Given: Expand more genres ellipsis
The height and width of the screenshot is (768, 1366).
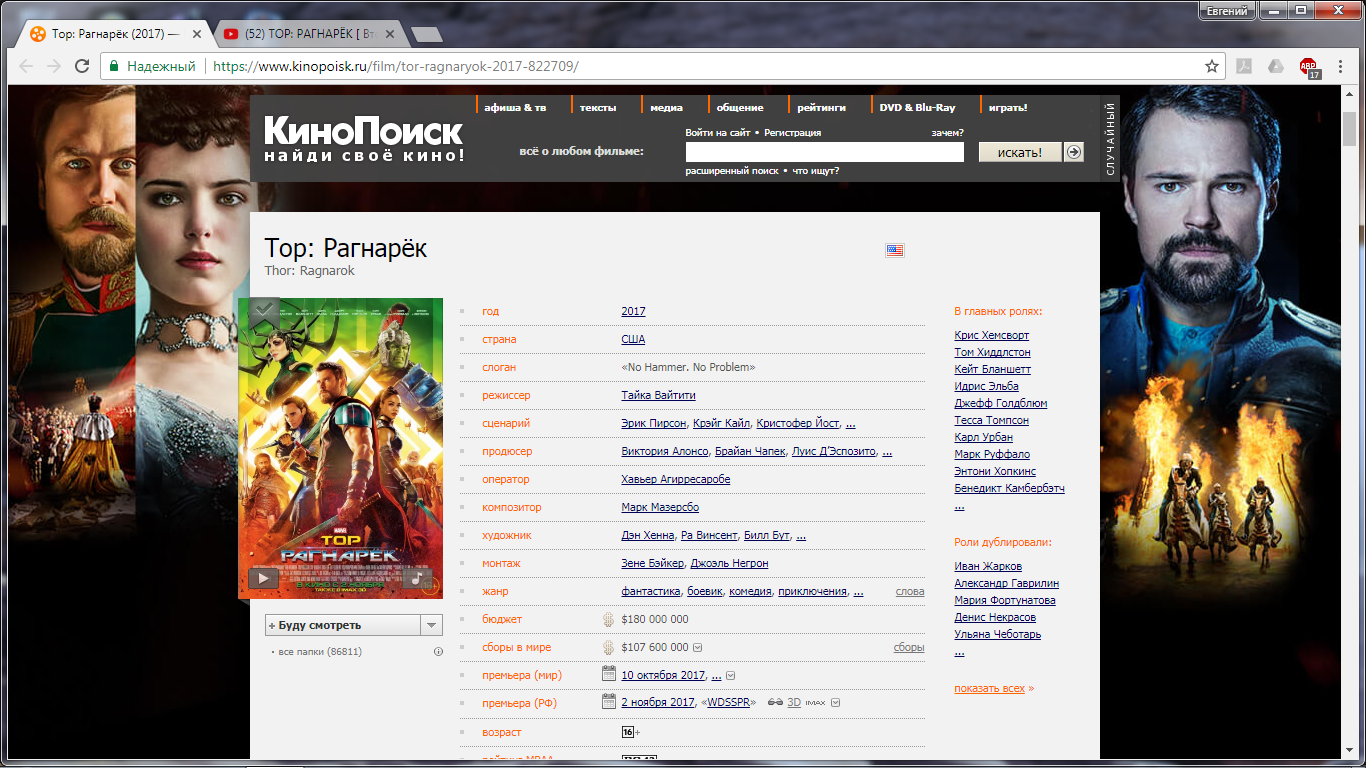Looking at the screenshot, I should tap(858, 592).
